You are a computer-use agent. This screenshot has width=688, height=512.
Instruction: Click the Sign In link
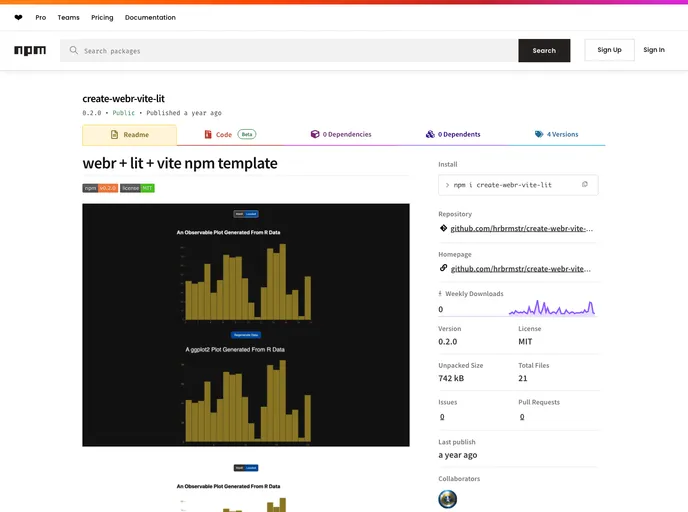pyautogui.click(x=654, y=50)
